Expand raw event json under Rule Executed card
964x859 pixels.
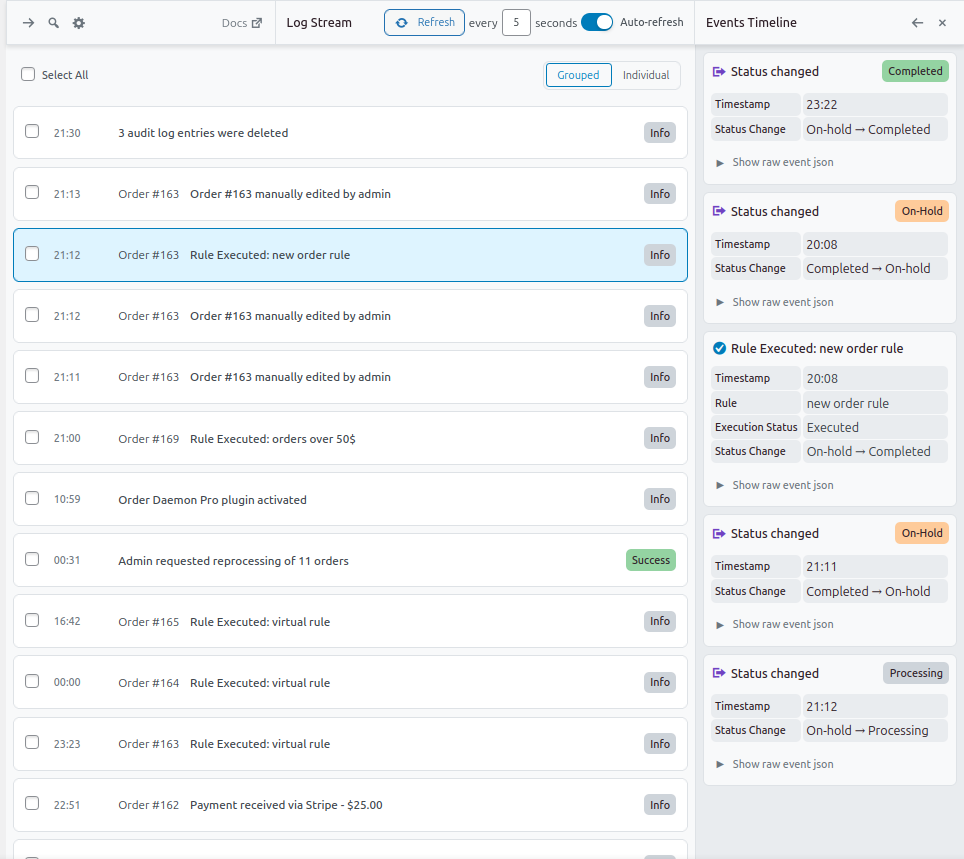[x=775, y=485]
